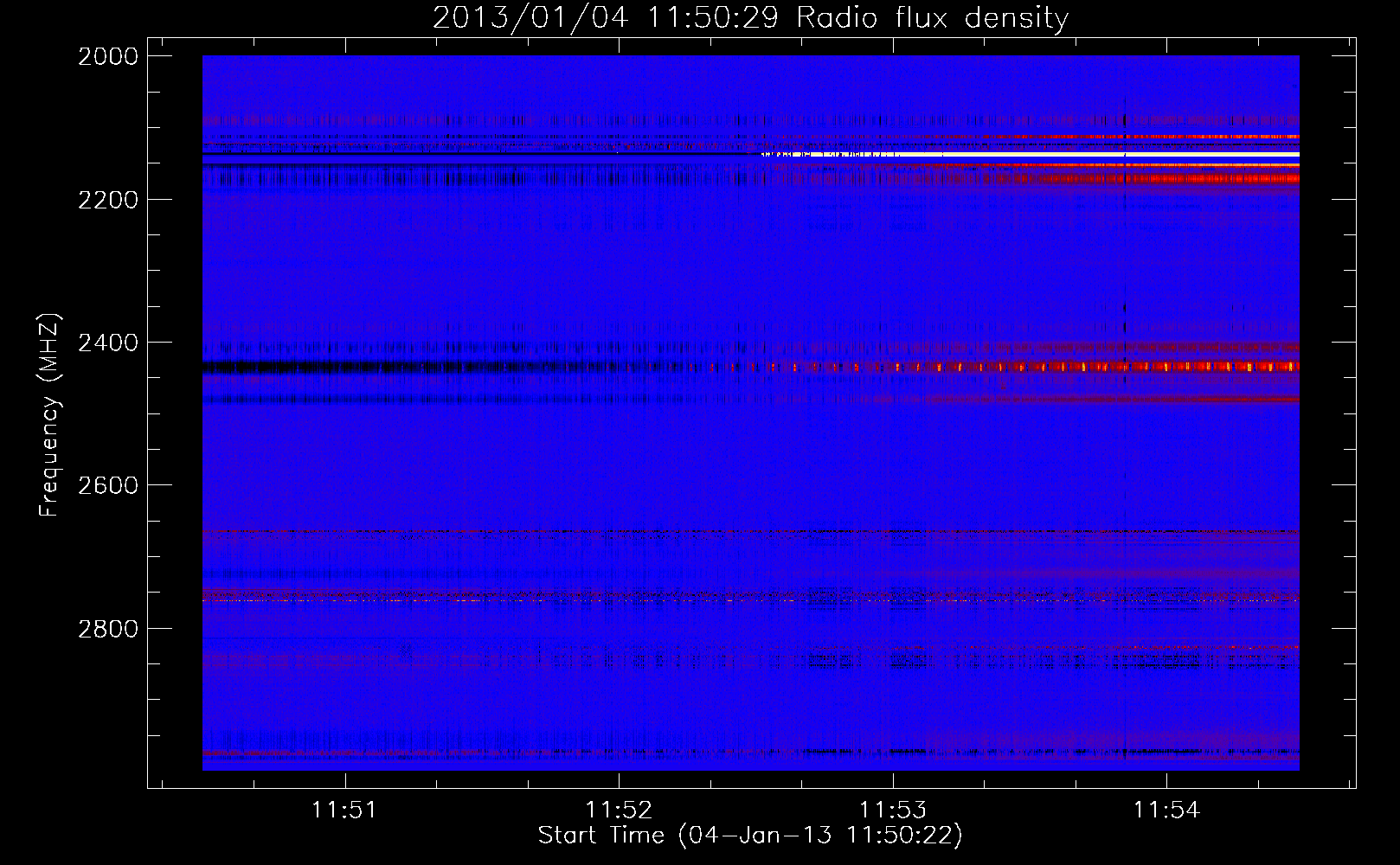Viewport: 1400px width, 865px height.
Task: Click the 2800 frequency tick label
Action: click(x=108, y=629)
